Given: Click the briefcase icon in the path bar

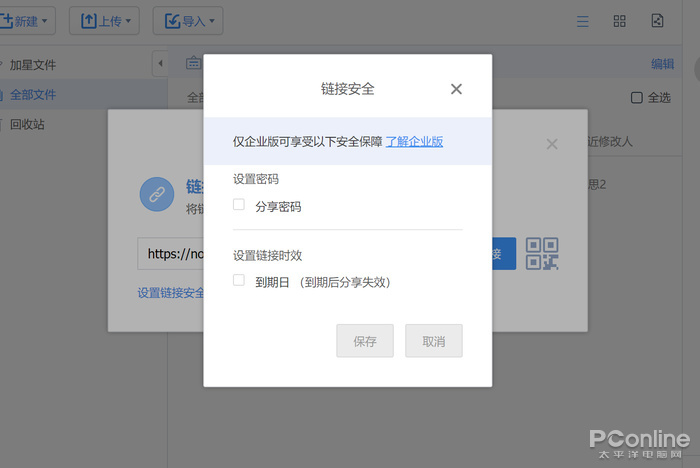Looking at the screenshot, I should (193, 63).
